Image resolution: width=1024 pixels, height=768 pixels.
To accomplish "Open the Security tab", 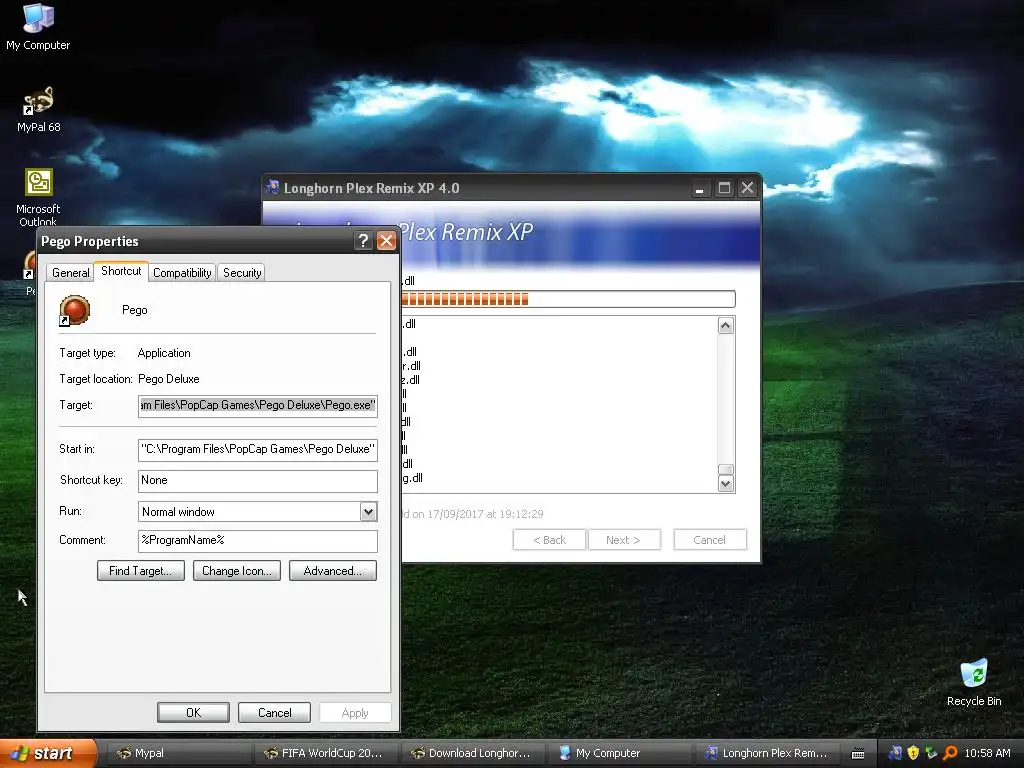I will pos(242,273).
